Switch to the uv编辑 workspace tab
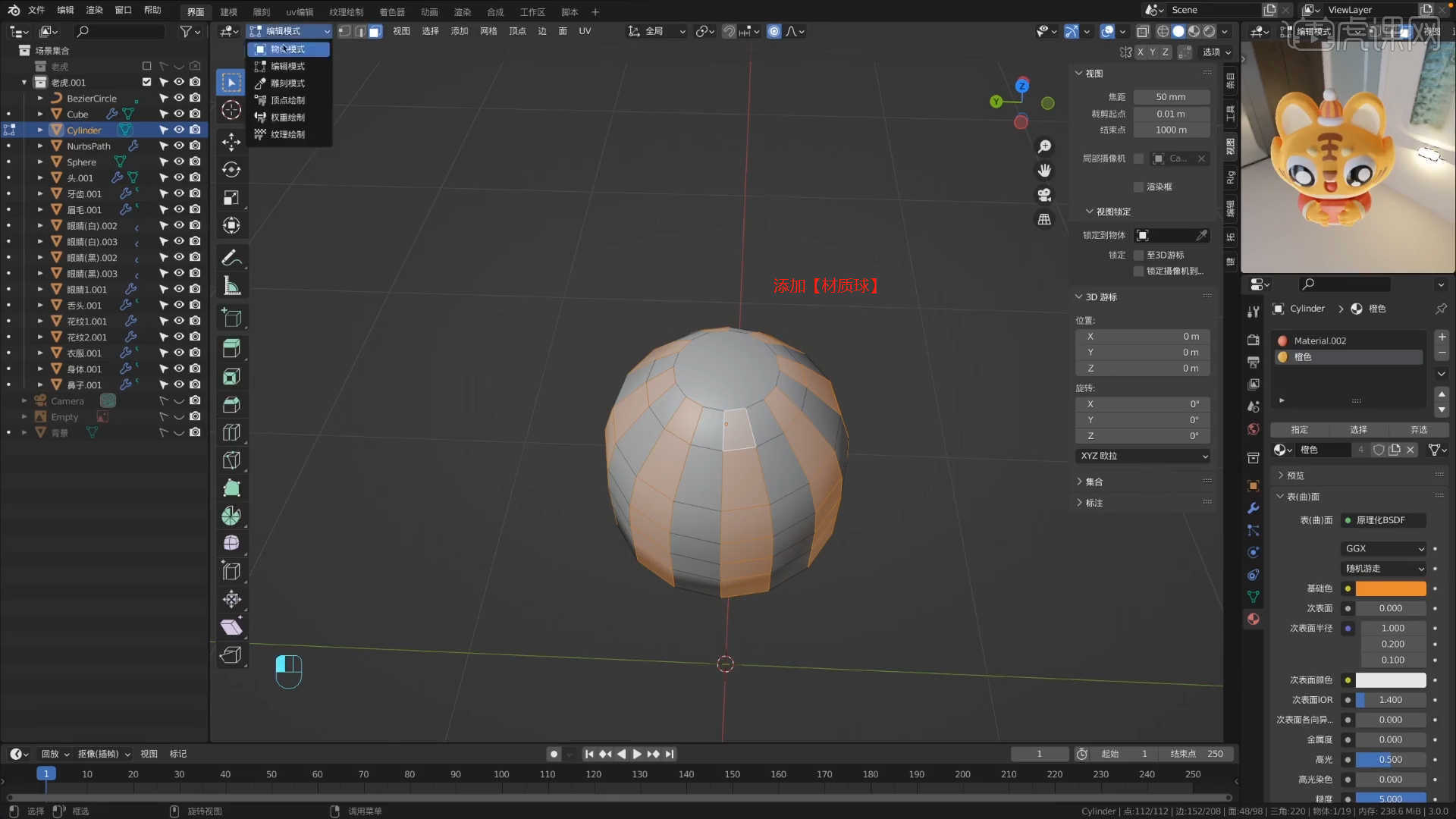Screen dimensions: 1456x819 pos(300,12)
